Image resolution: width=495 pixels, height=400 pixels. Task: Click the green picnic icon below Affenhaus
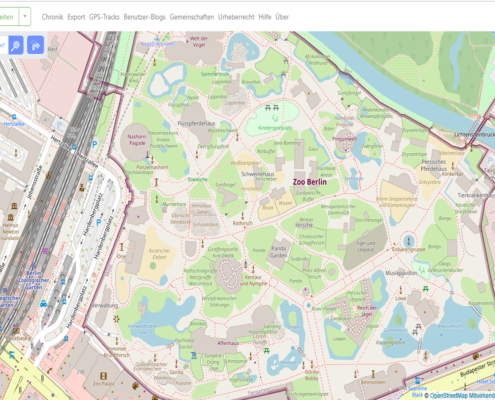coord(266,351)
